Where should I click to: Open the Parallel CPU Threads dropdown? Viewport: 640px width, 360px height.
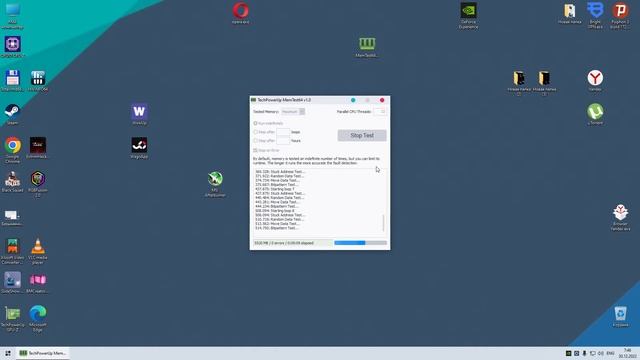380,111
